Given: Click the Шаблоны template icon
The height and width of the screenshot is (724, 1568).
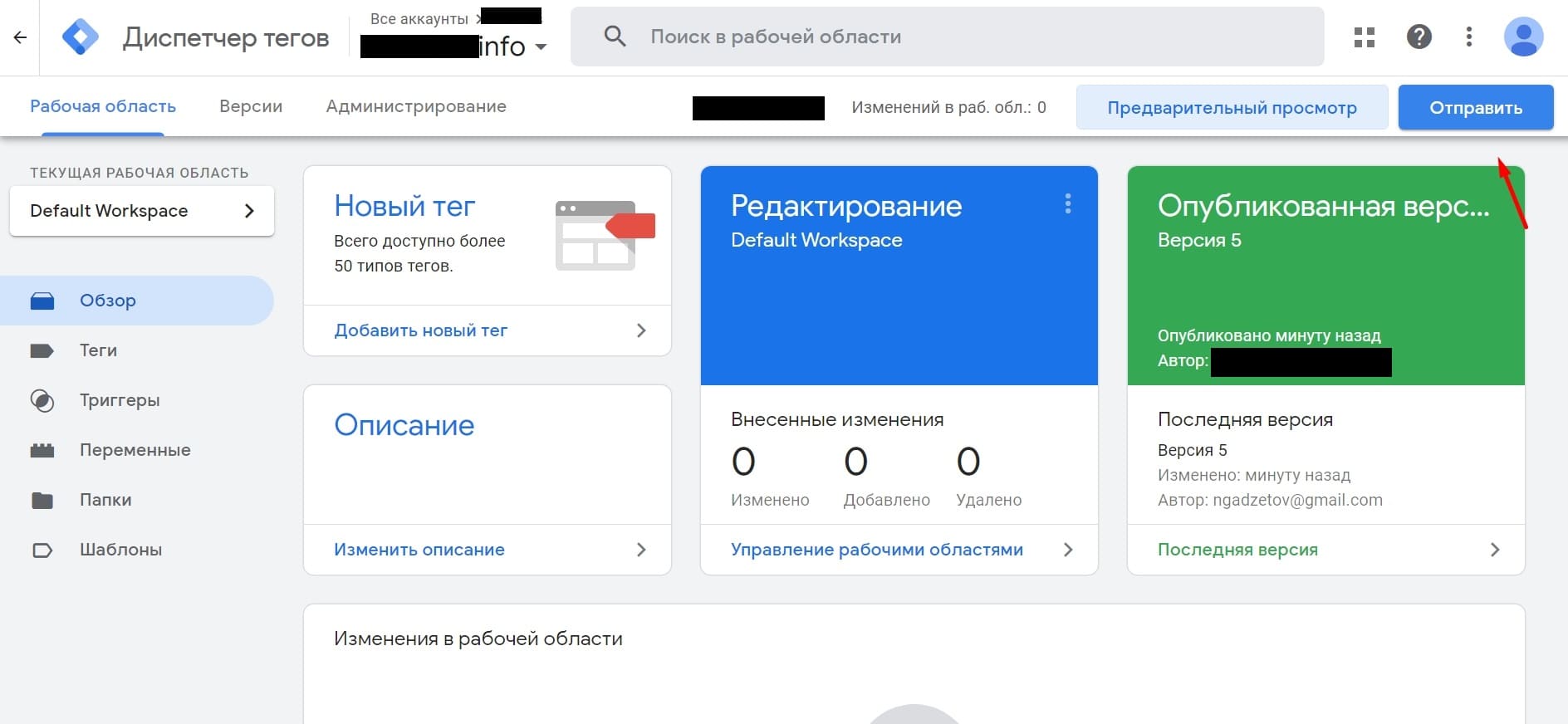Looking at the screenshot, I should point(42,550).
